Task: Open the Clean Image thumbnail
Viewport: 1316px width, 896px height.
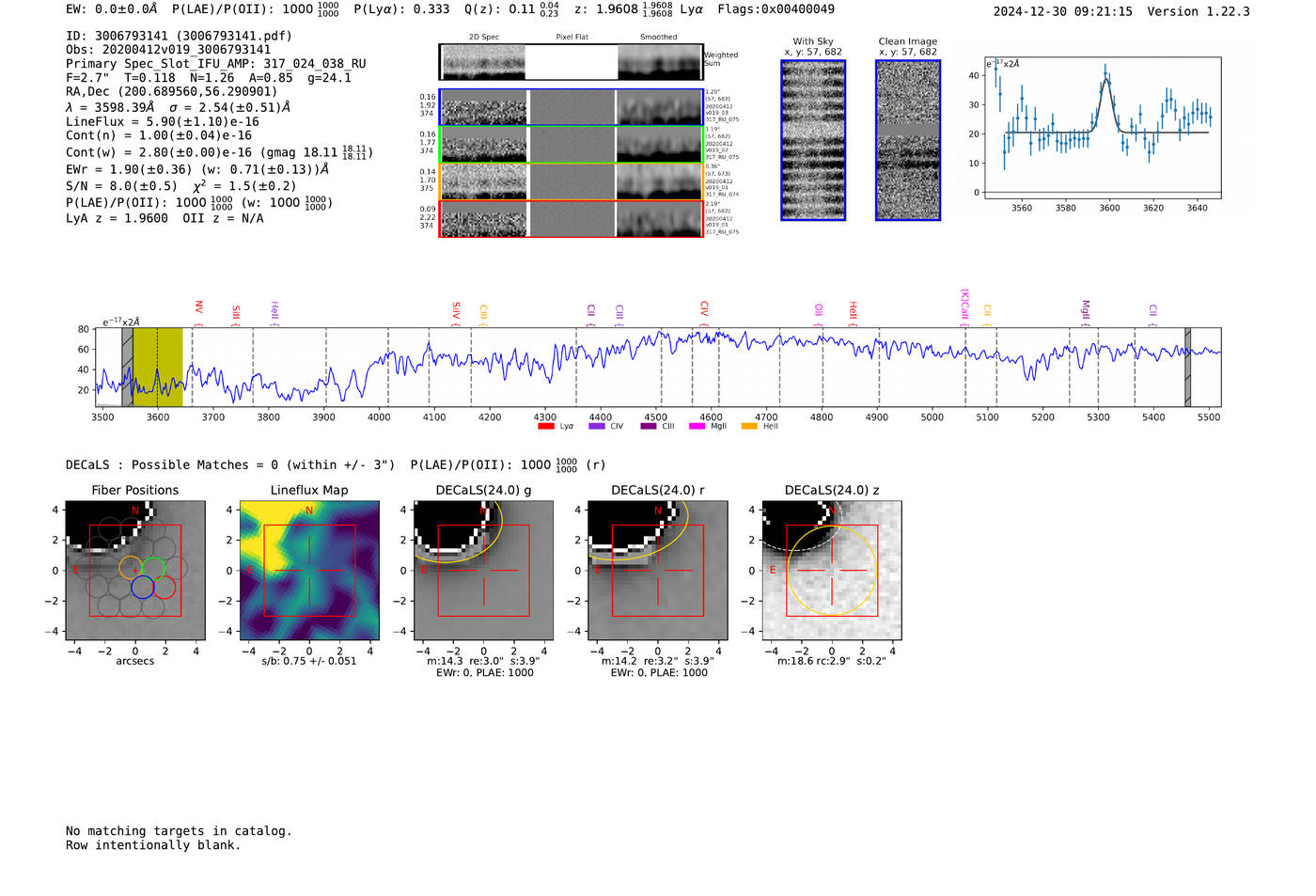Action: tap(908, 140)
